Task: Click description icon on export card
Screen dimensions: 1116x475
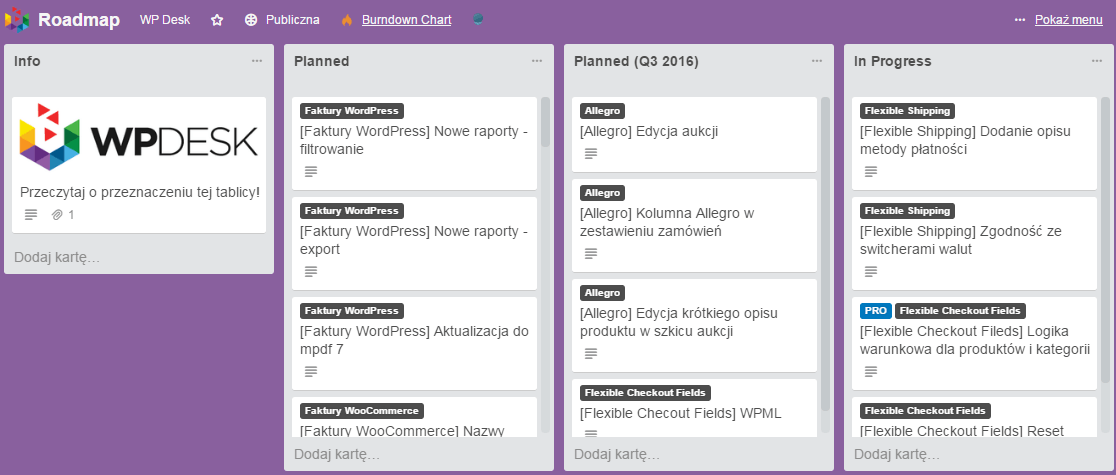Action: click(x=310, y=271)
